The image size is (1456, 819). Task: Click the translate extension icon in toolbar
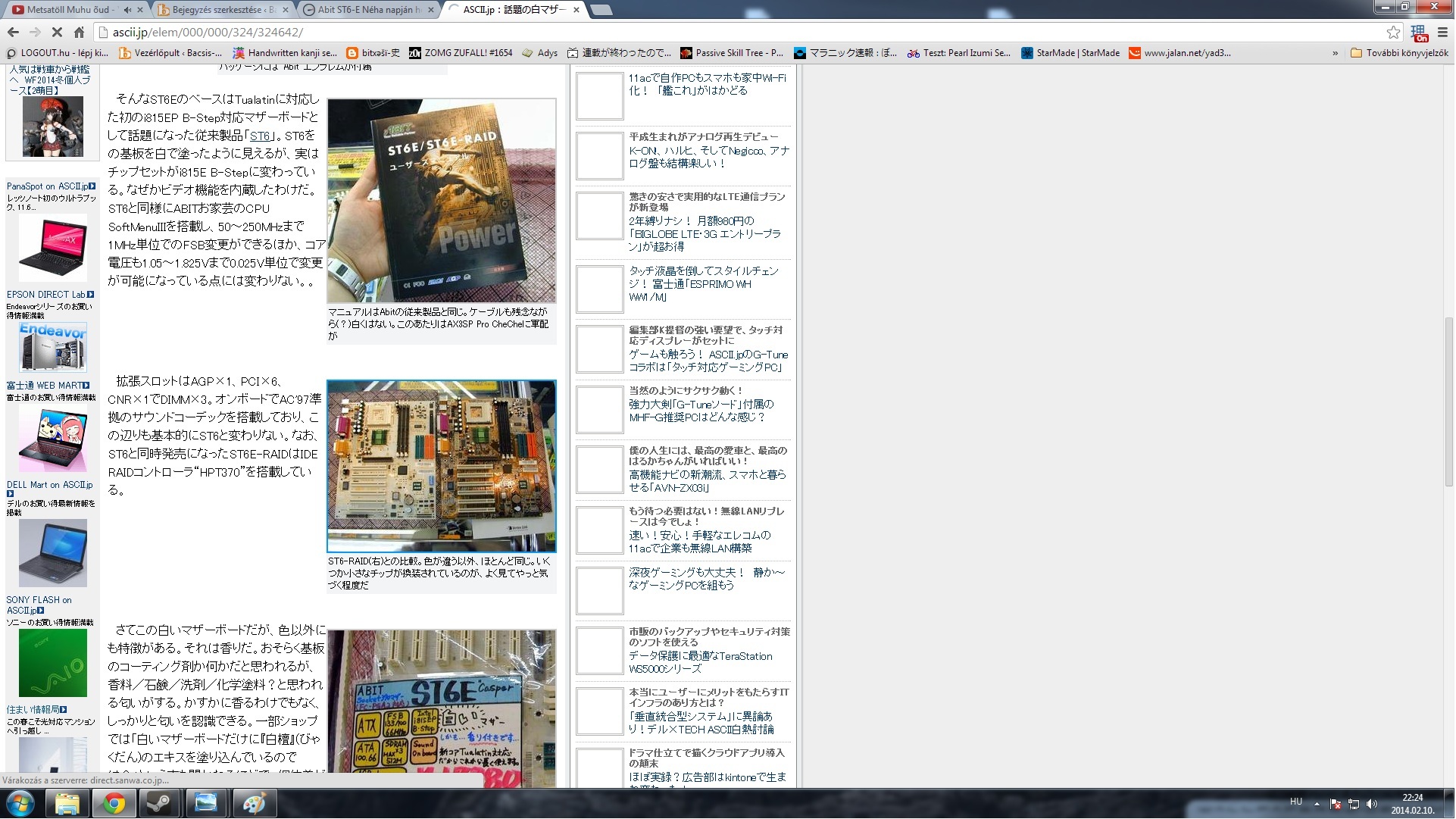1419,33
